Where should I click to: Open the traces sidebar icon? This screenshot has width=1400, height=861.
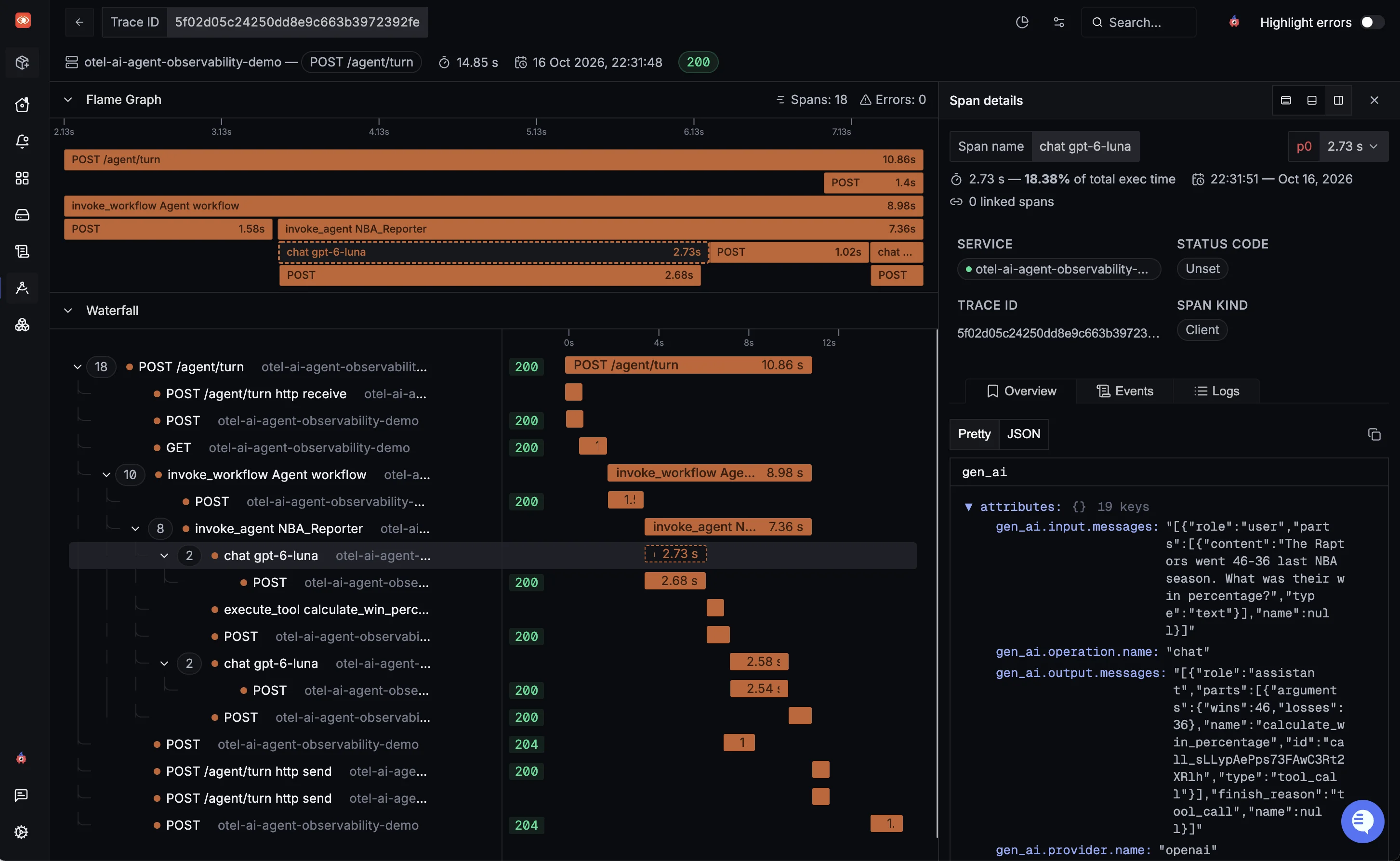(22, 288)
